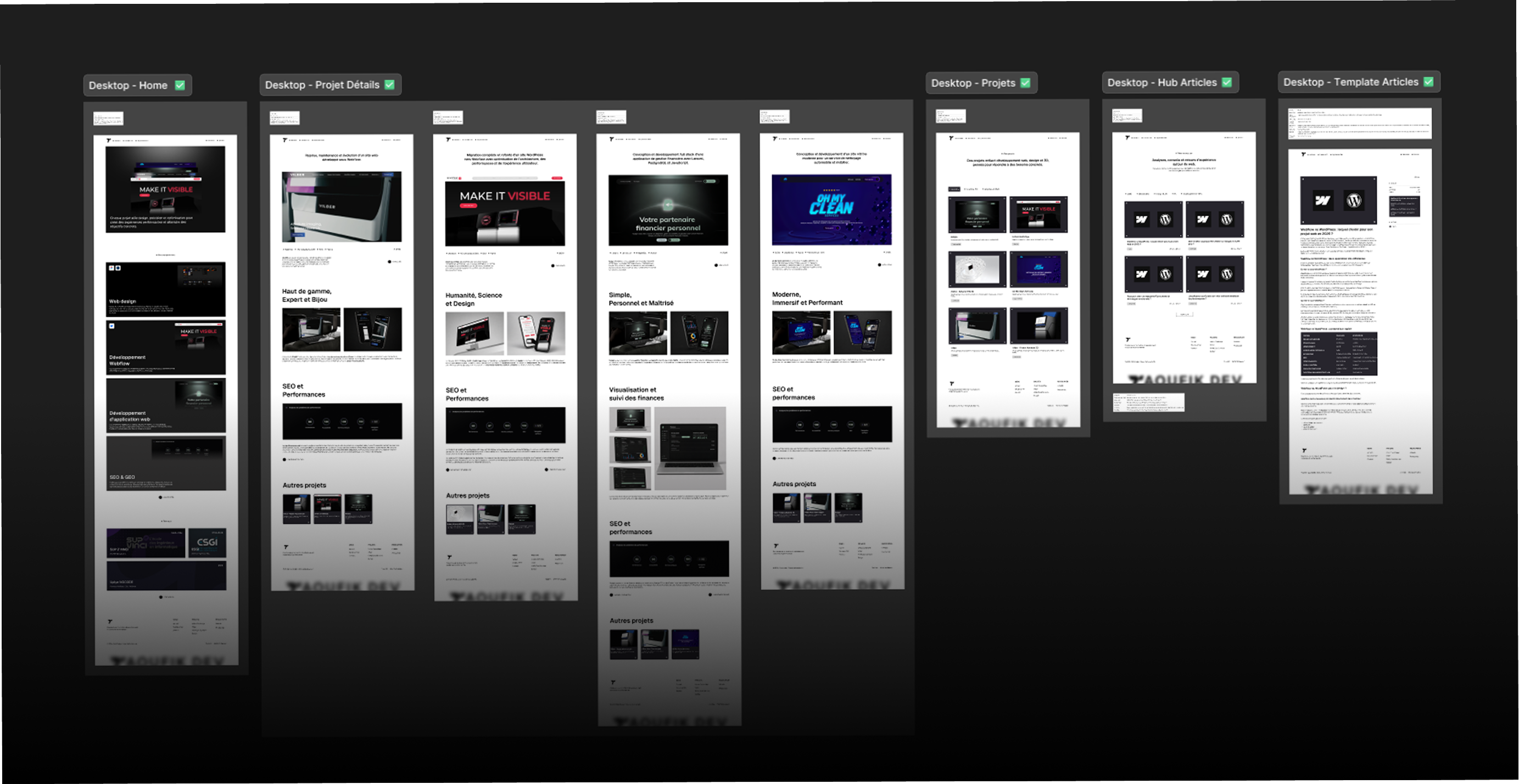The height and width of the screenshot is (784, 1519).
Task: Click heading "Humanité, Science et Design"
Action: [473, 299]
